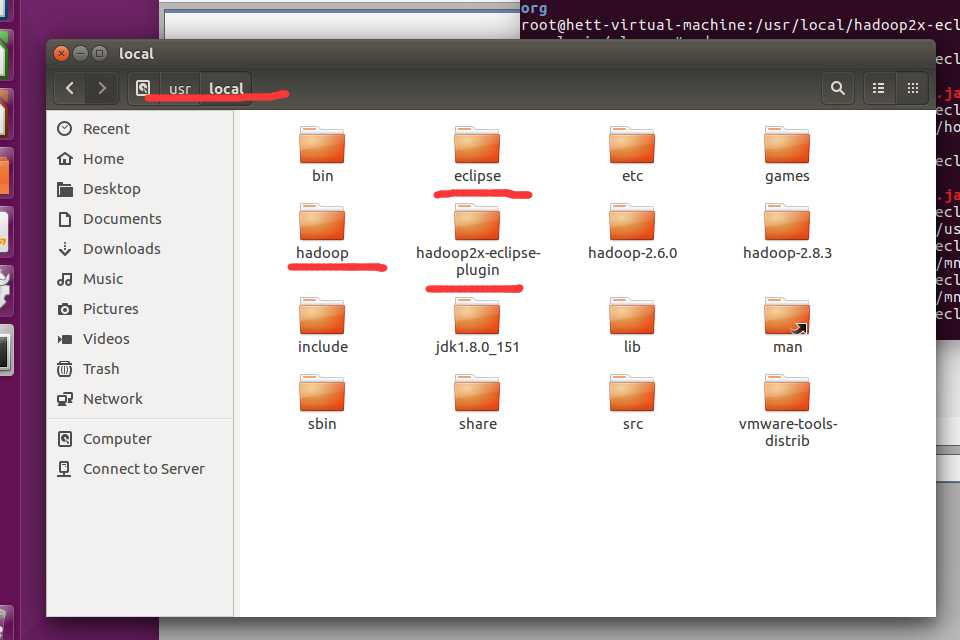Select the include folder icon
This screenshot has width=960, height=640.
(x=322, y=317)
